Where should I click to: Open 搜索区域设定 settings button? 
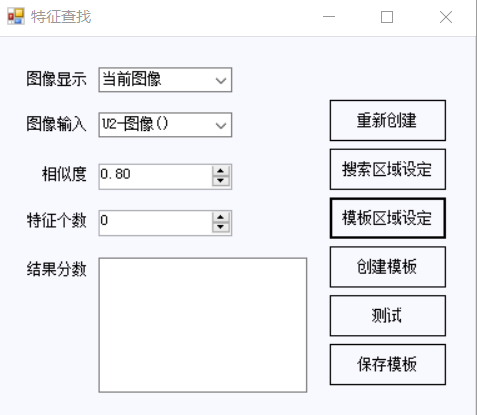coord(388,169)
